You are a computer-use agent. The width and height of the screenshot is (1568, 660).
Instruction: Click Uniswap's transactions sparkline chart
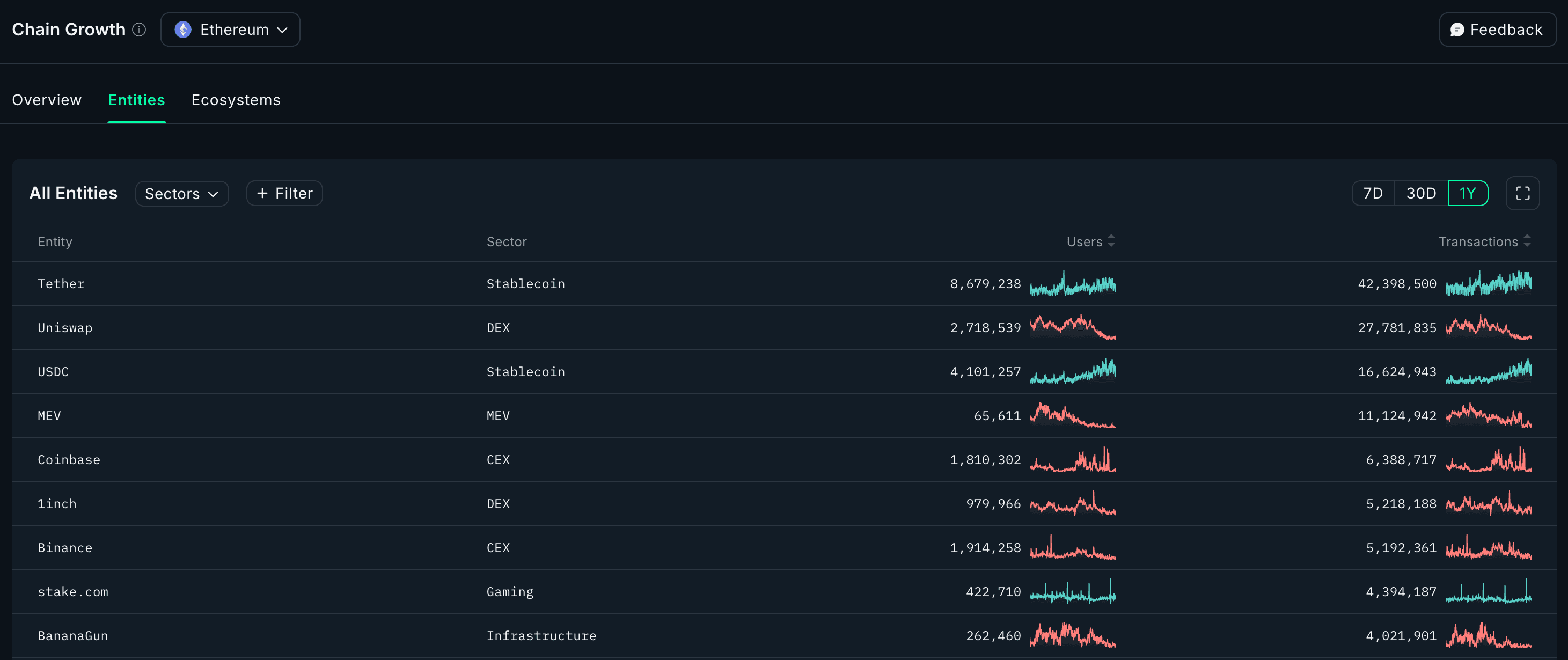click(x=1488, y=327)
